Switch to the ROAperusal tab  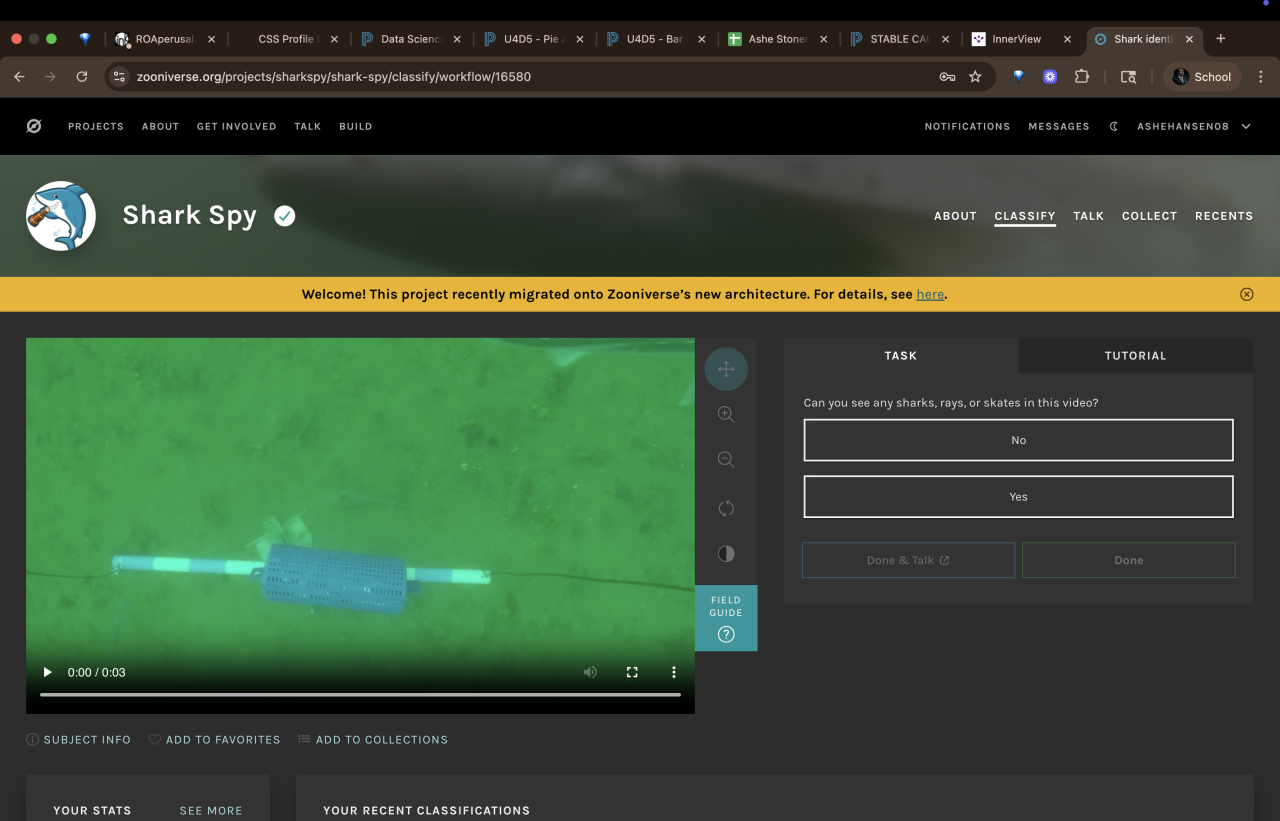tap(166, 39)
